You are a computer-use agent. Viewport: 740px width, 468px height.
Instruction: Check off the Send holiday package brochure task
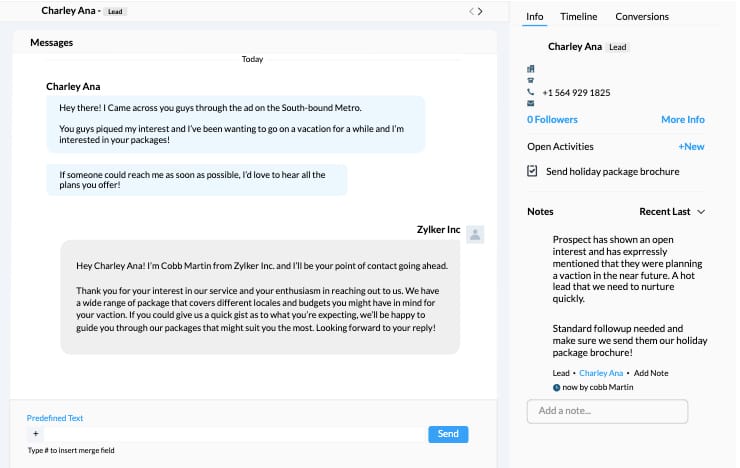[x=532, y=171]
